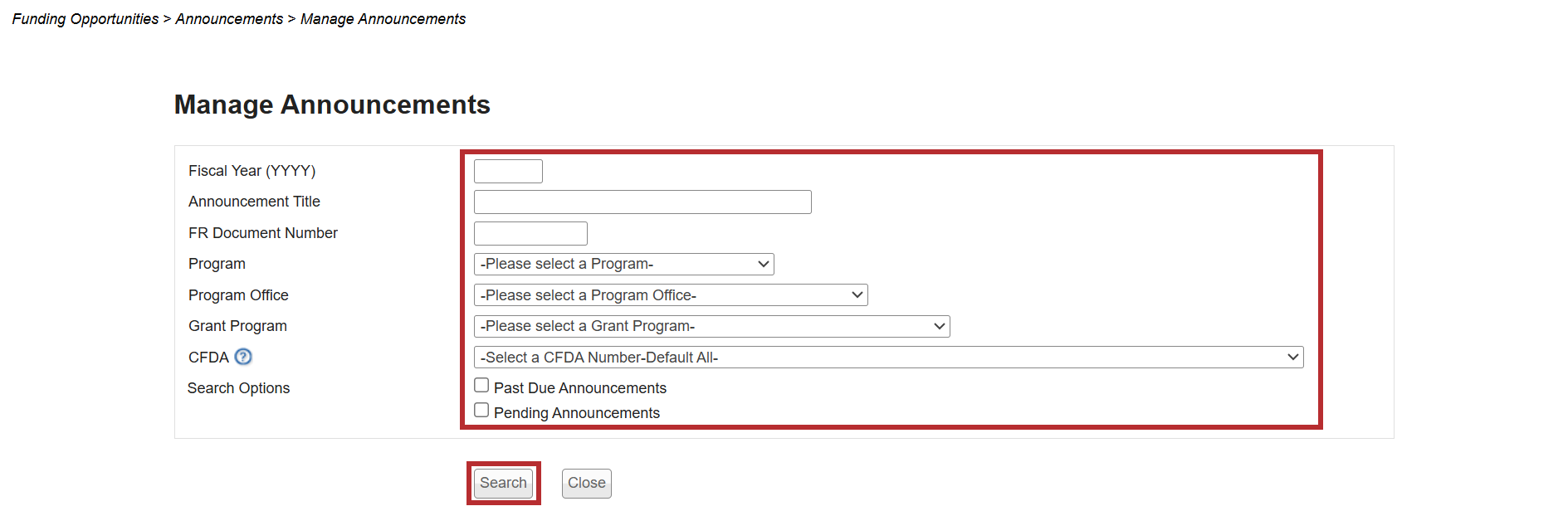Image resolution: width=1568 pixels, height=511 pixels.
Task: Click the Manage Announcements page heading
Action: point(332,105)
